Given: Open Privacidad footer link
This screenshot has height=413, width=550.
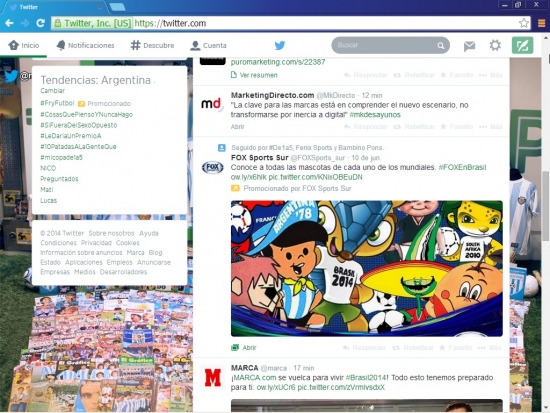Looking at the screenshot, I should click(x=96, y=243).
